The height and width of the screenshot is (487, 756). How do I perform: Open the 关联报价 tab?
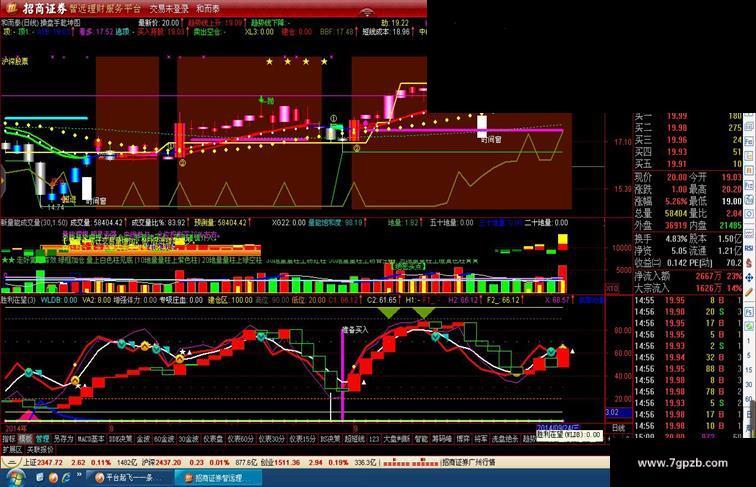[40, 449]
